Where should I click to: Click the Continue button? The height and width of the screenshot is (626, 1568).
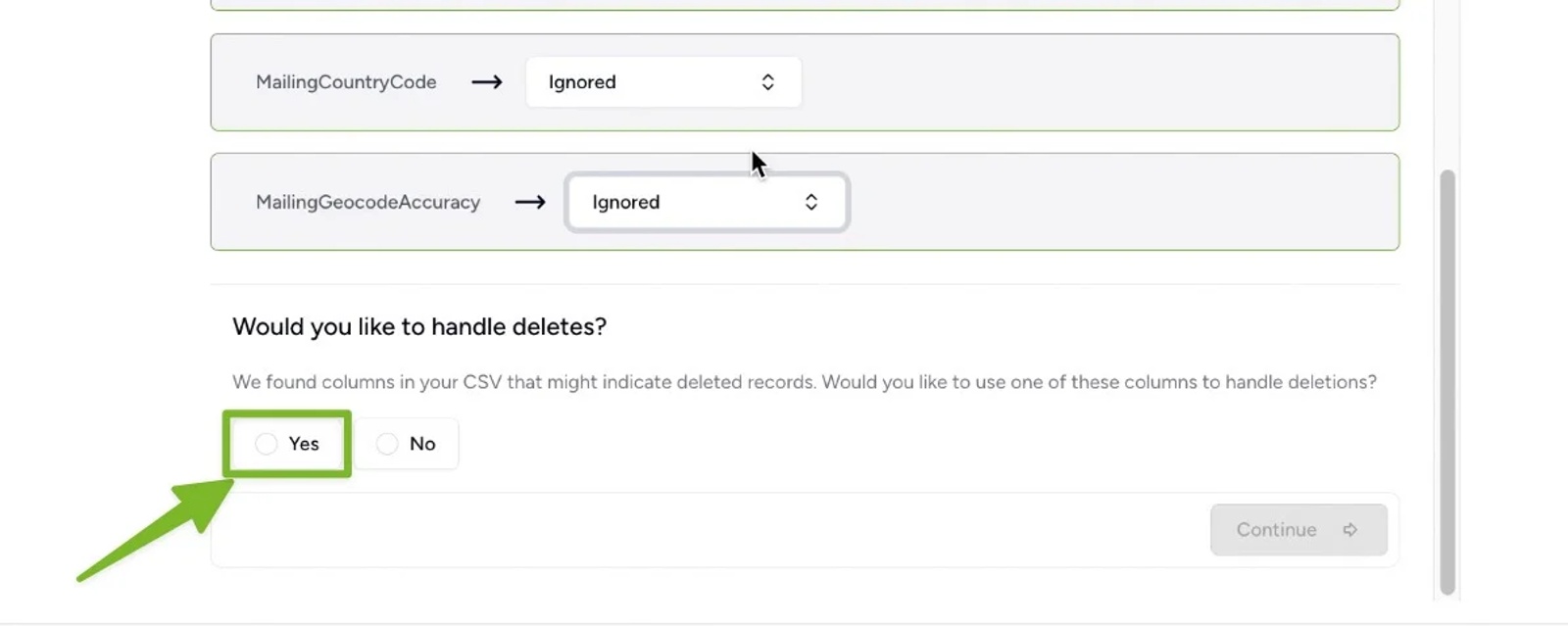tap(1298, 529)
